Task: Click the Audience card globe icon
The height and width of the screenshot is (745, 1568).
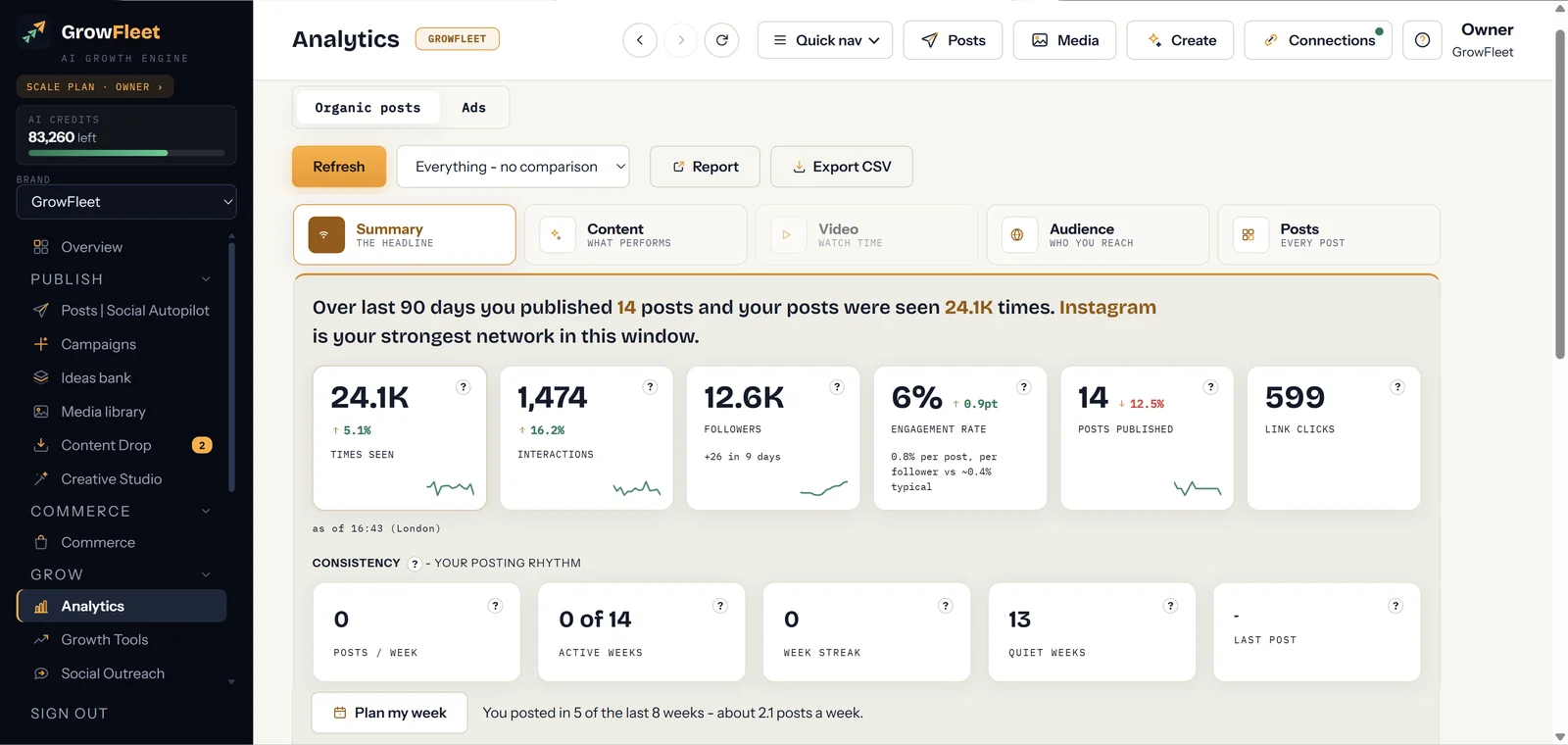Action: click(x=1017, y=235)
